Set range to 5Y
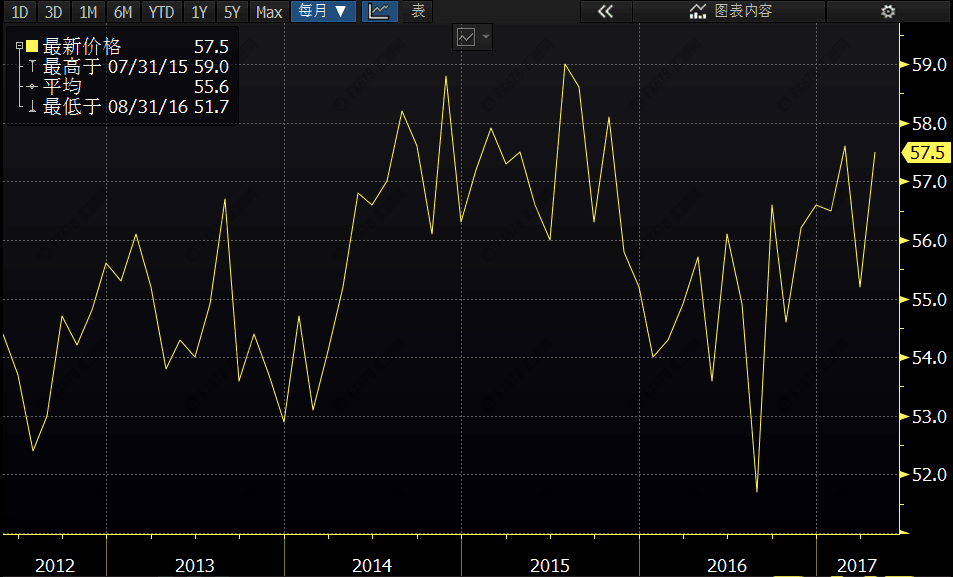Screen dimensions: 953x577 pos(232,12)
